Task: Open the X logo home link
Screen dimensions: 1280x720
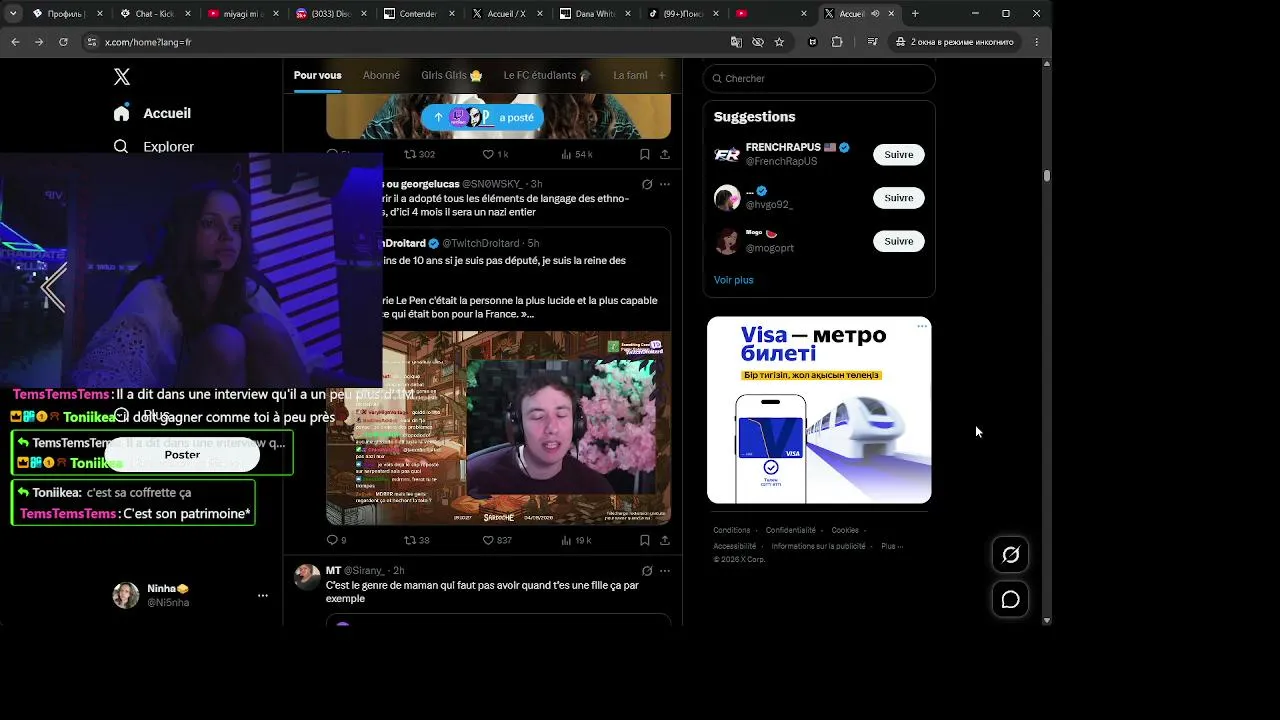Action: 122,77
